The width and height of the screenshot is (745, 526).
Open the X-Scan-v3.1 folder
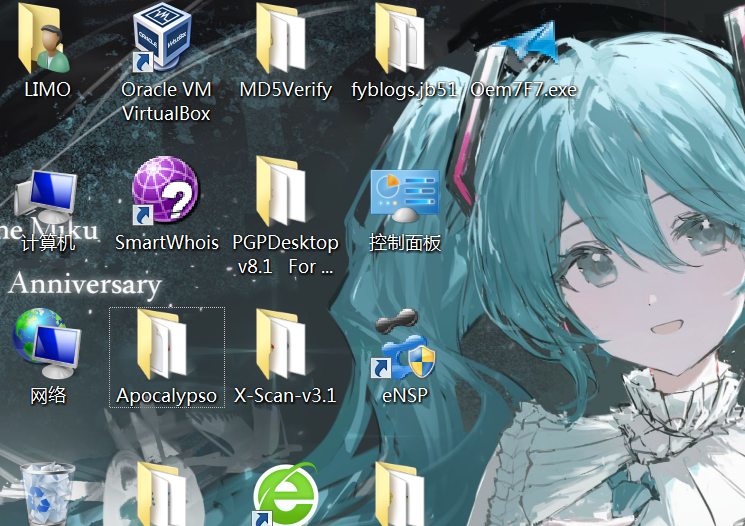point(282,344)
